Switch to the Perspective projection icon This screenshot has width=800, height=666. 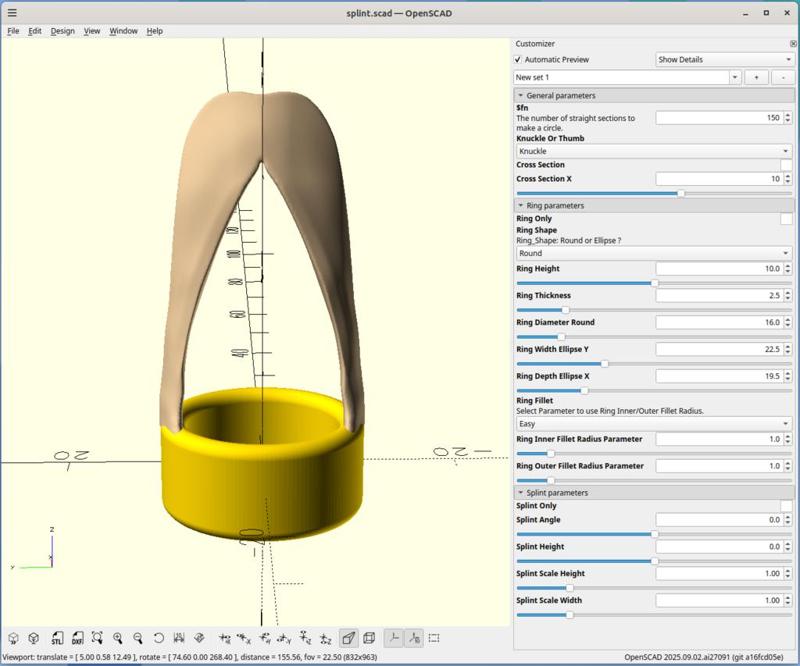coord(348,638)
